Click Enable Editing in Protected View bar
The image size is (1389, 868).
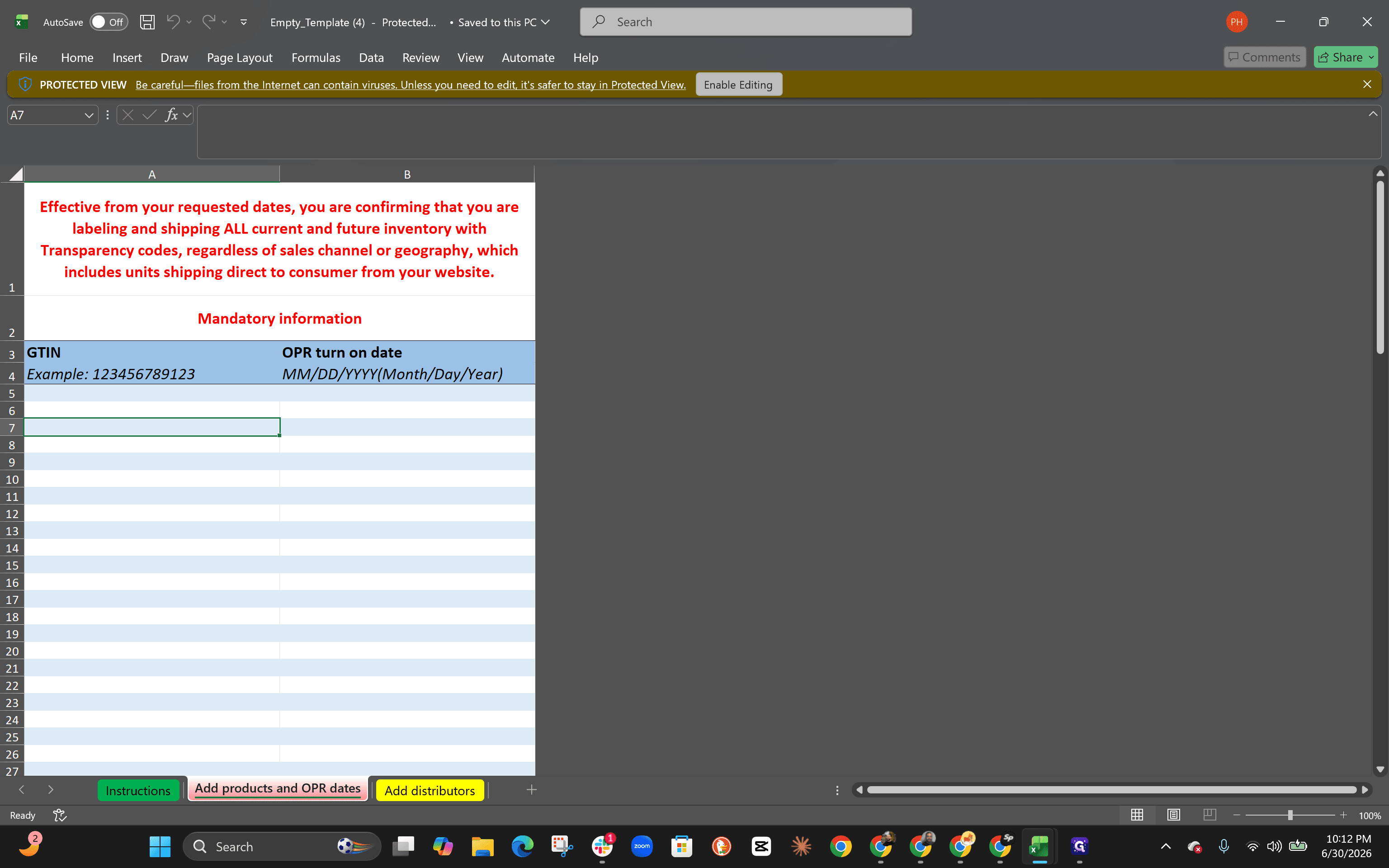pos(738,85)
